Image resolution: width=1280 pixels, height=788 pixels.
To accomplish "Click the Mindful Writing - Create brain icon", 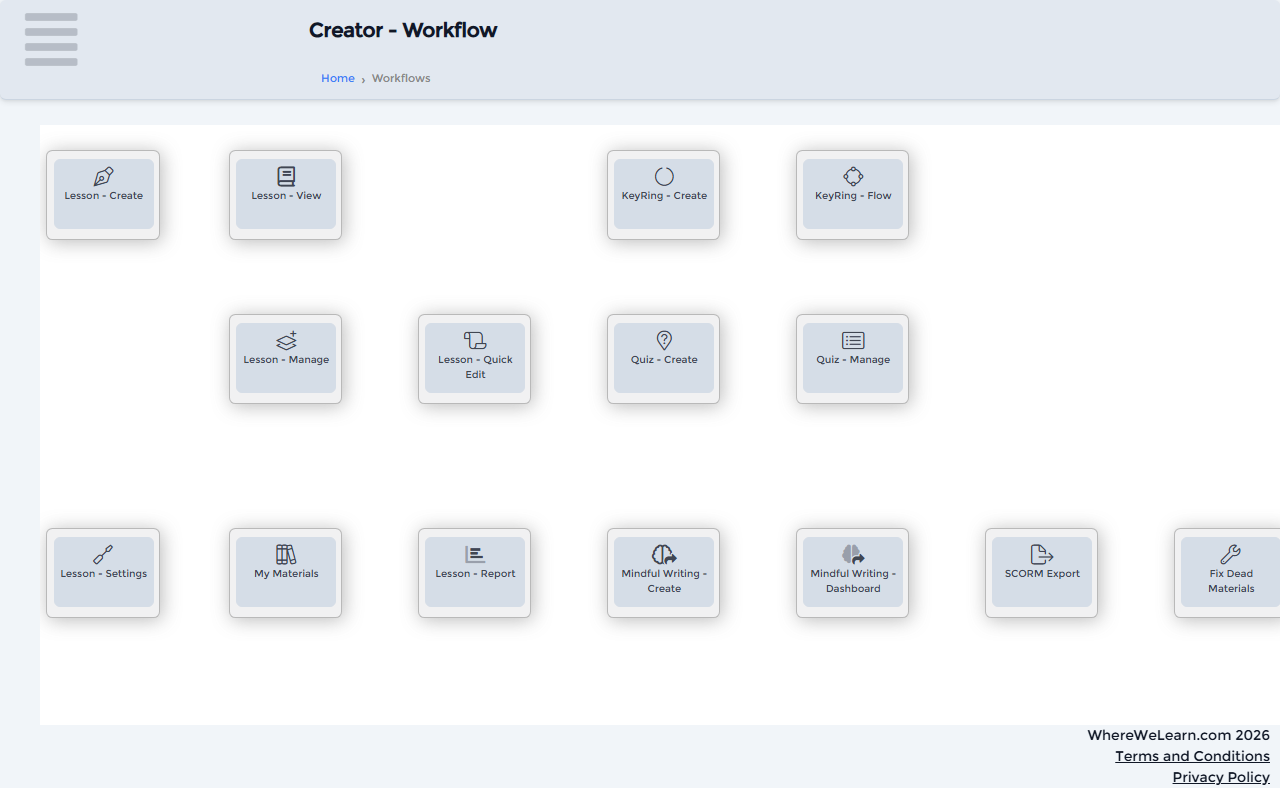I will pyautogui.click(x=664, y=555).
